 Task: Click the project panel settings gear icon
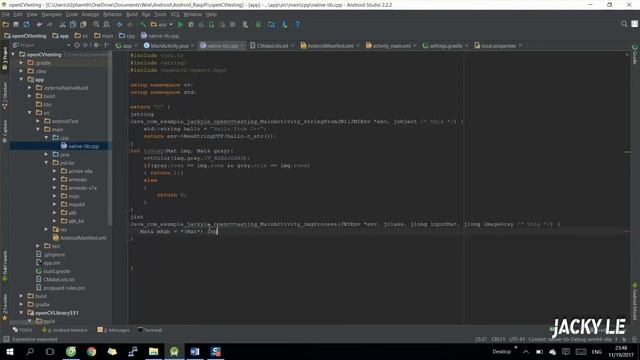pos(97,45)
